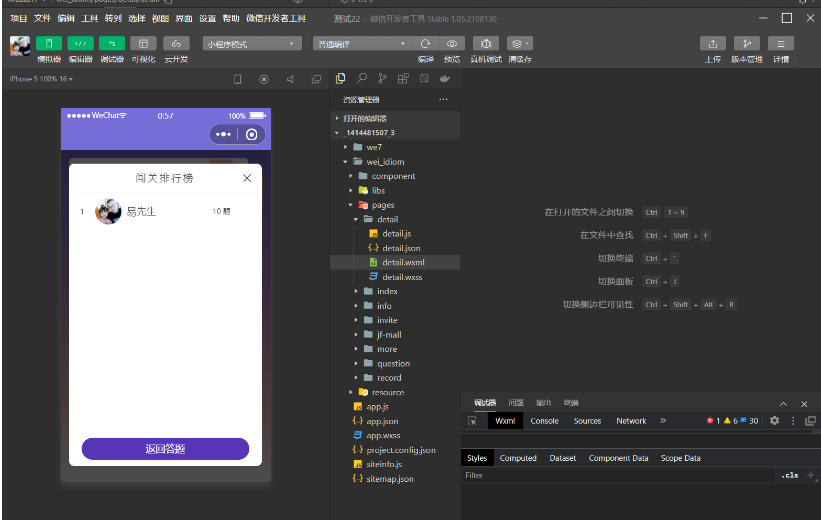This screenshot has height=520, width=821.
Task: Open the compile mode dropdown
Action: tap(362, 43)
